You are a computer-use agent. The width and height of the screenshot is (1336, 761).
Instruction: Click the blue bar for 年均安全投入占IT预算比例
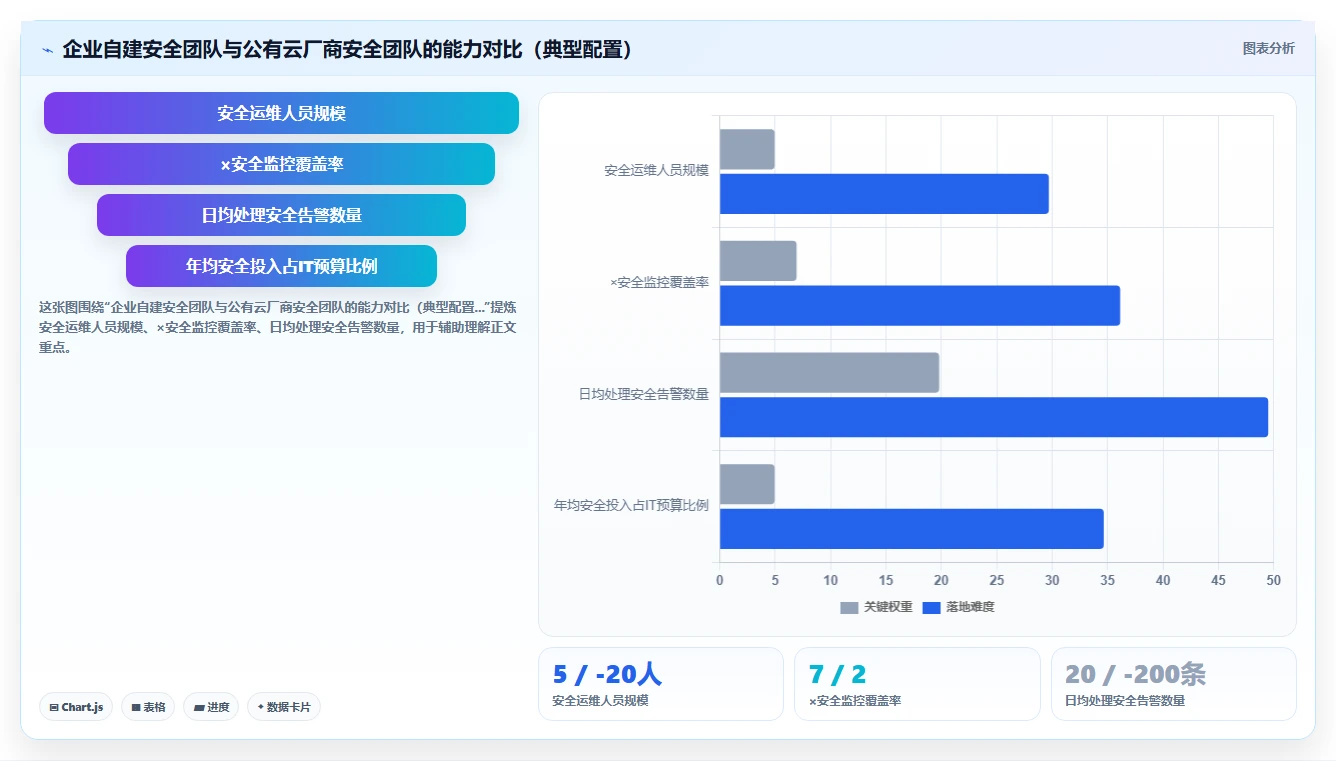[x=912, y=529]
